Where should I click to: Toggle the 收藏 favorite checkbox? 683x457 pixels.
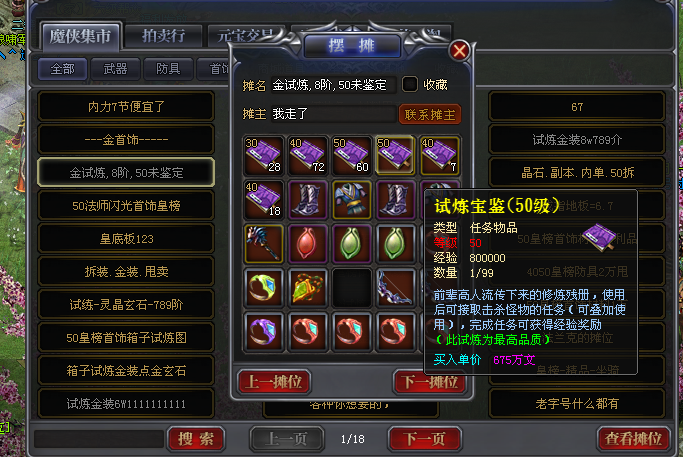(409, 84)
